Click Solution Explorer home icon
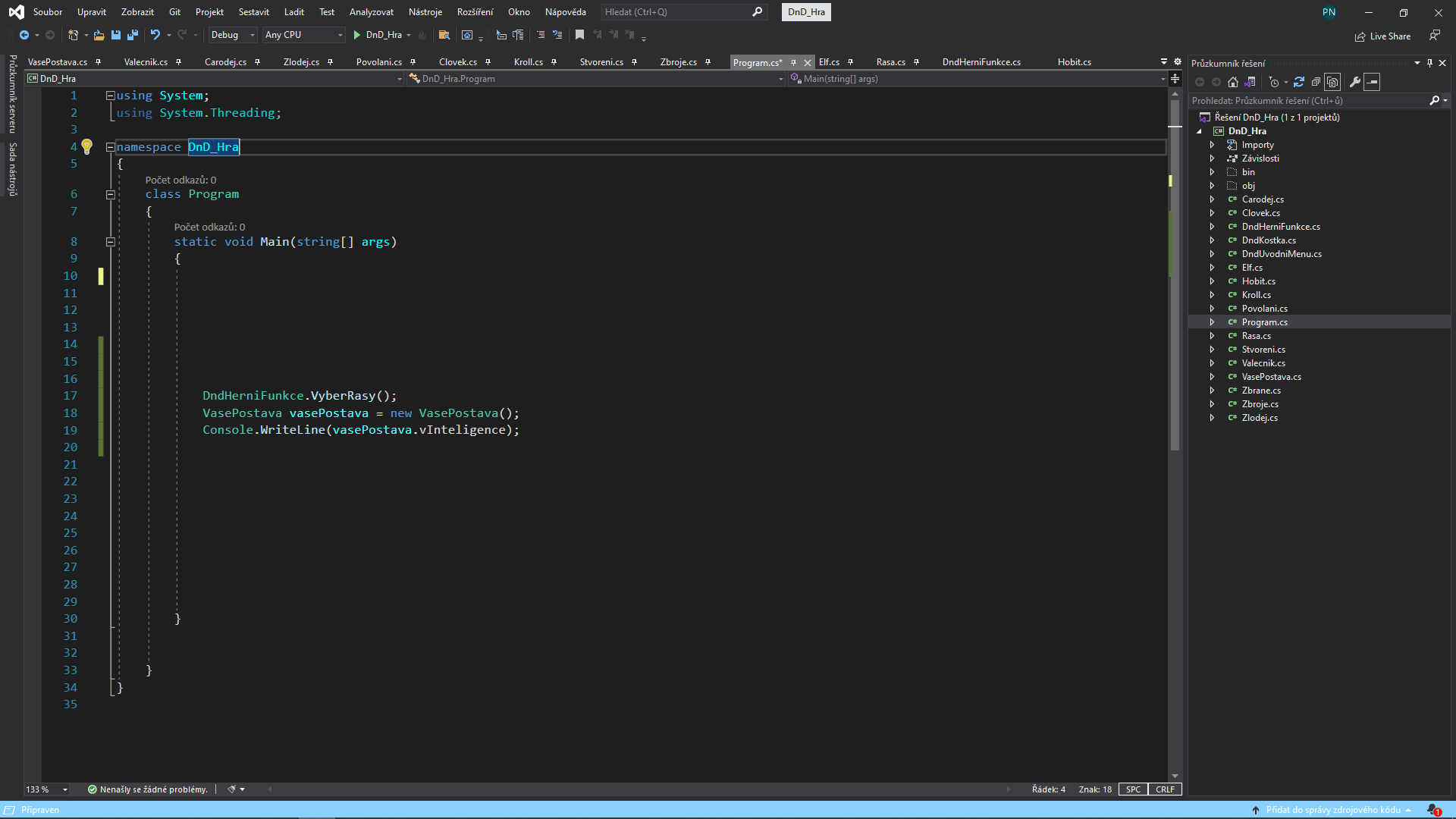 coord(1233,82)
